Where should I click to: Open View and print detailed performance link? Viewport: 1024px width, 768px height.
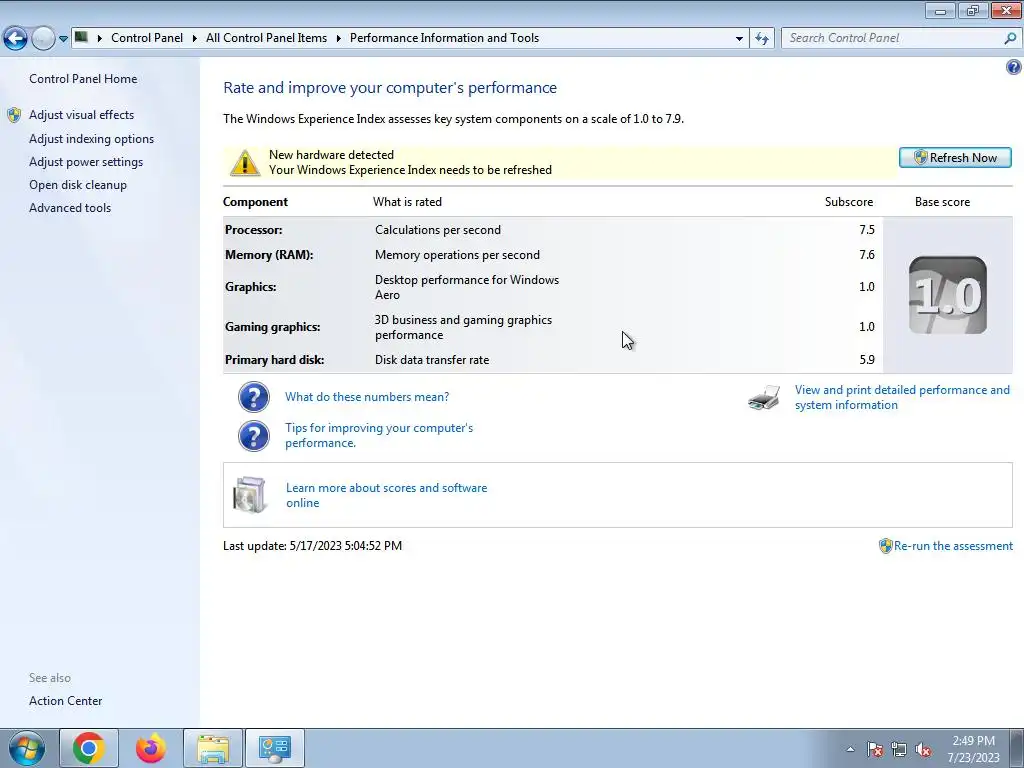pyautogui.click(x=902, y=397)
